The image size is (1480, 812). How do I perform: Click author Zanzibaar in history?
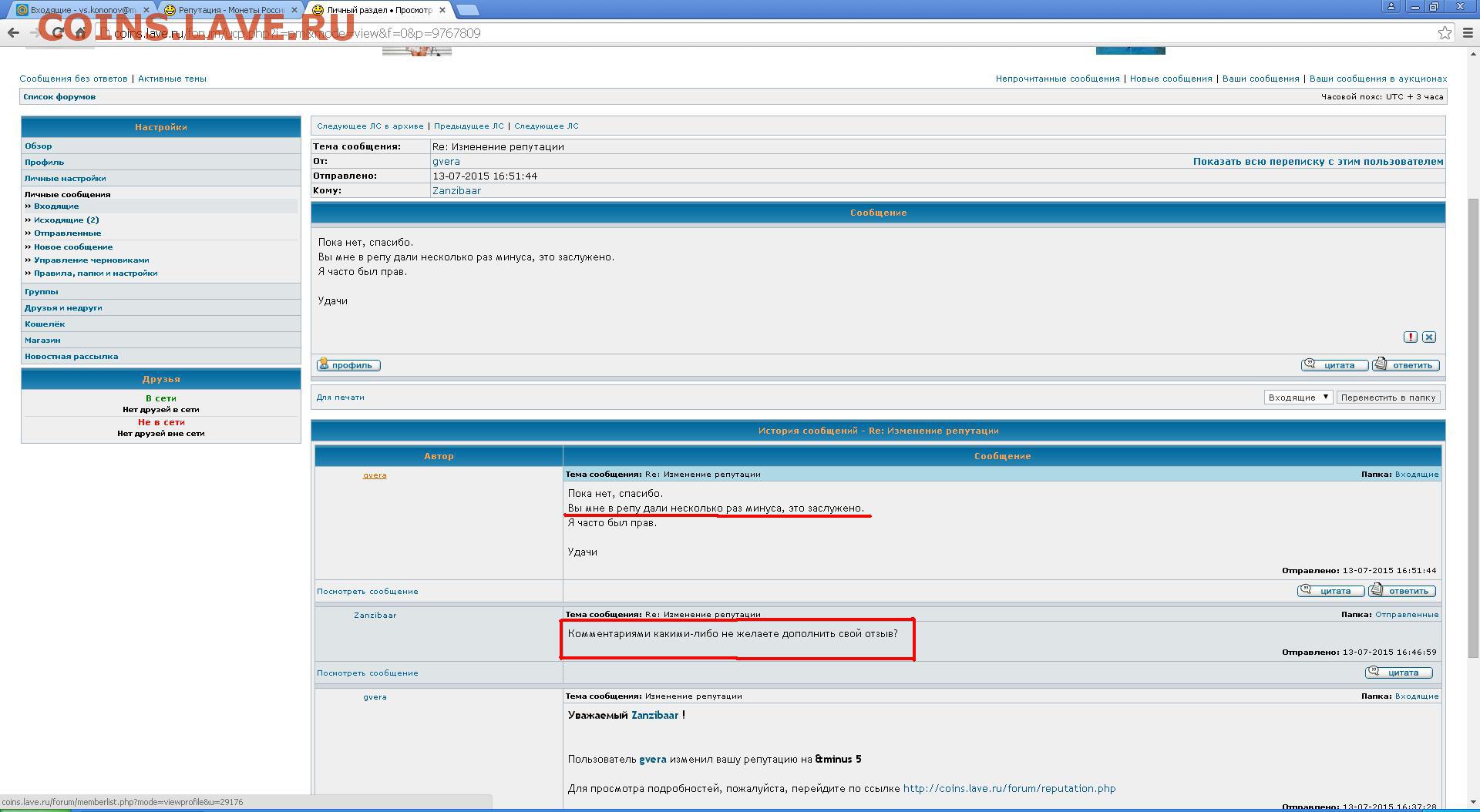tap(375, 616)
